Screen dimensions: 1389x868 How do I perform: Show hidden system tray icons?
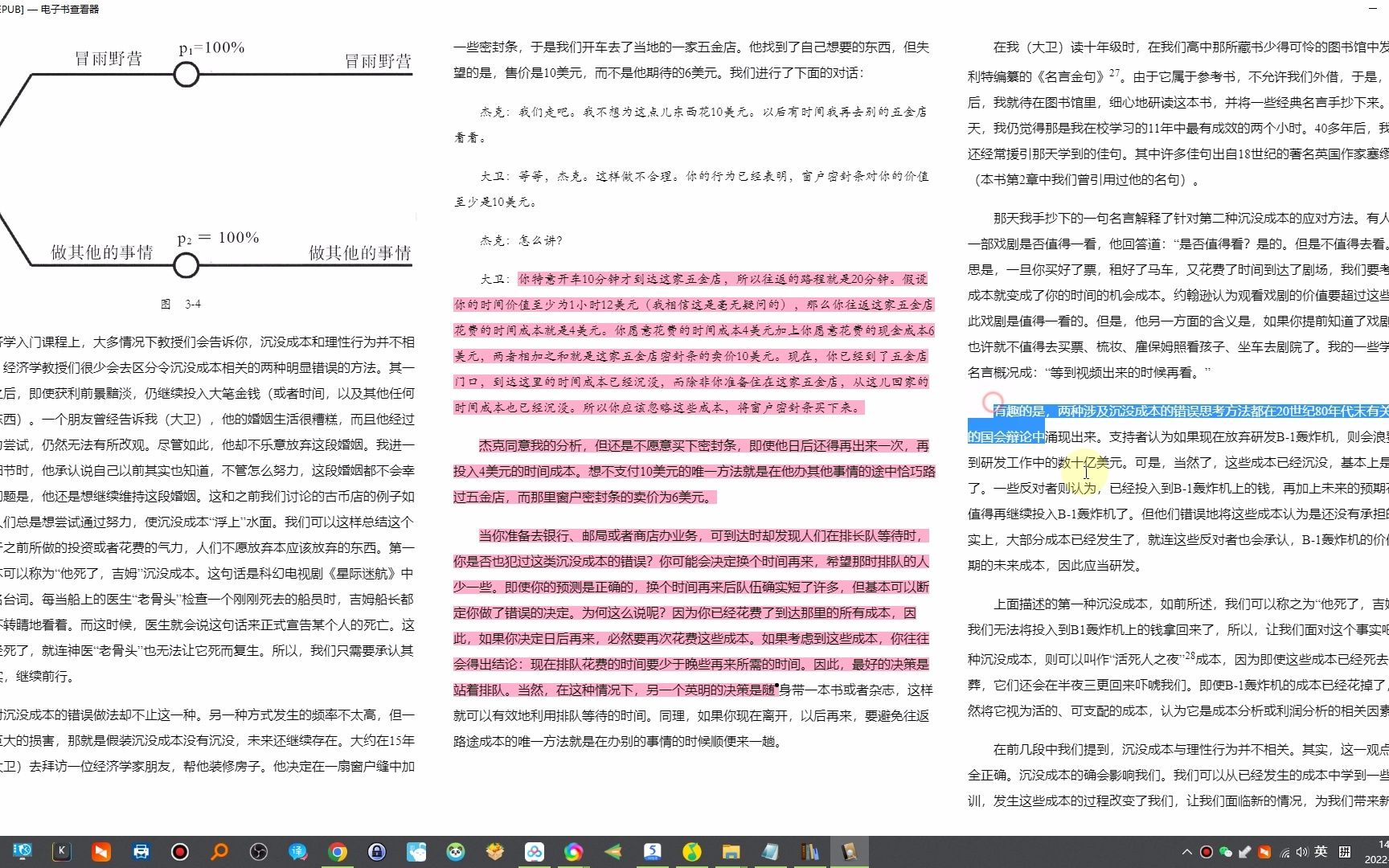pos(1187,852)
